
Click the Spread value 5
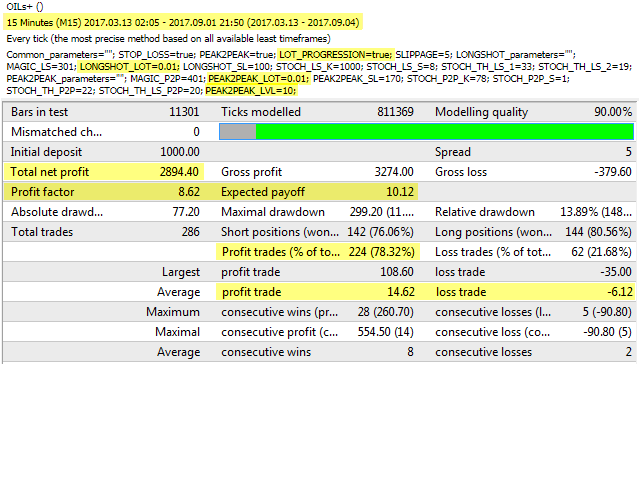[629, 152]
